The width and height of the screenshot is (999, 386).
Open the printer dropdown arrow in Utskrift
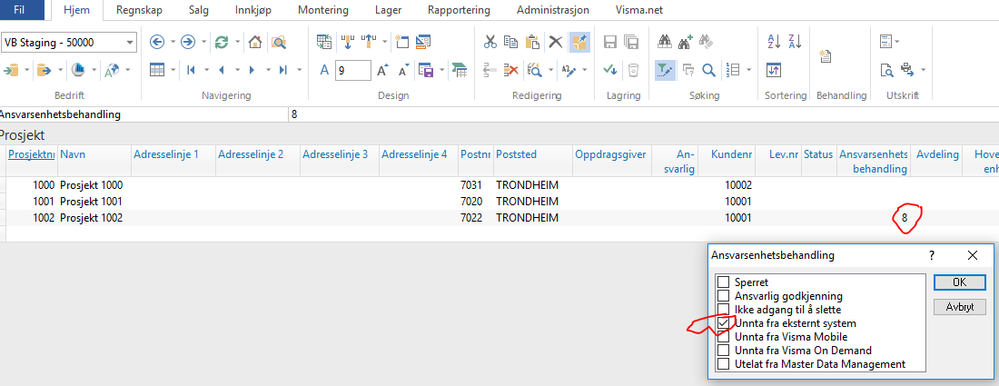923,70
